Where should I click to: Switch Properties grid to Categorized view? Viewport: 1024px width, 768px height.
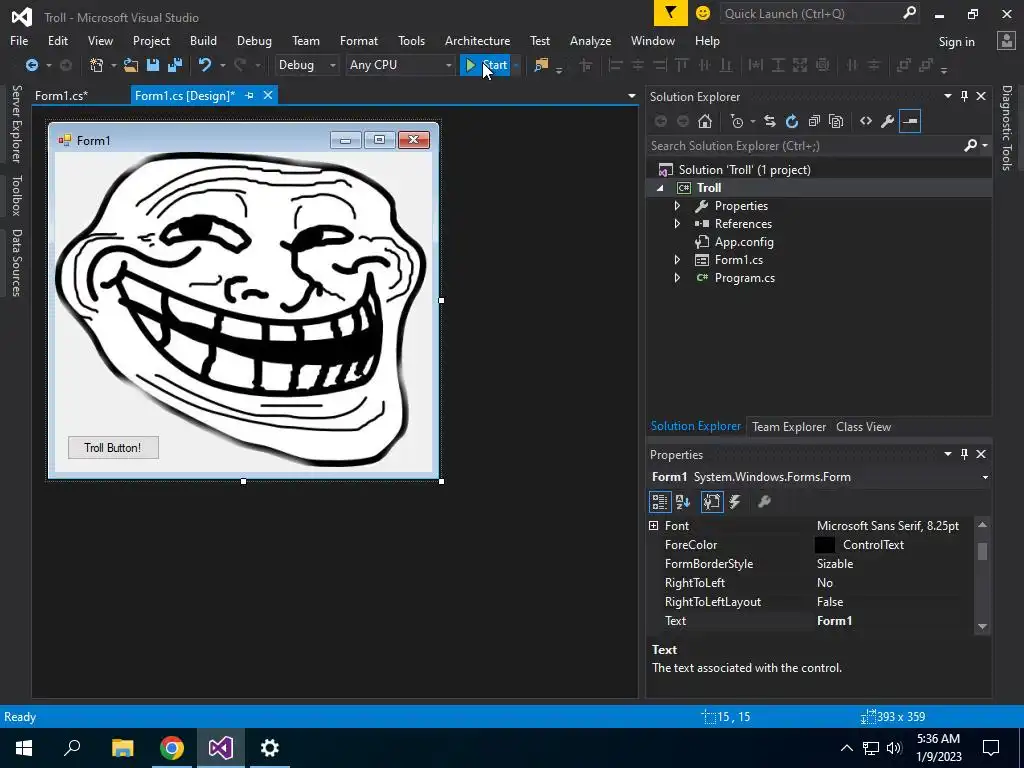coord(660,502)
